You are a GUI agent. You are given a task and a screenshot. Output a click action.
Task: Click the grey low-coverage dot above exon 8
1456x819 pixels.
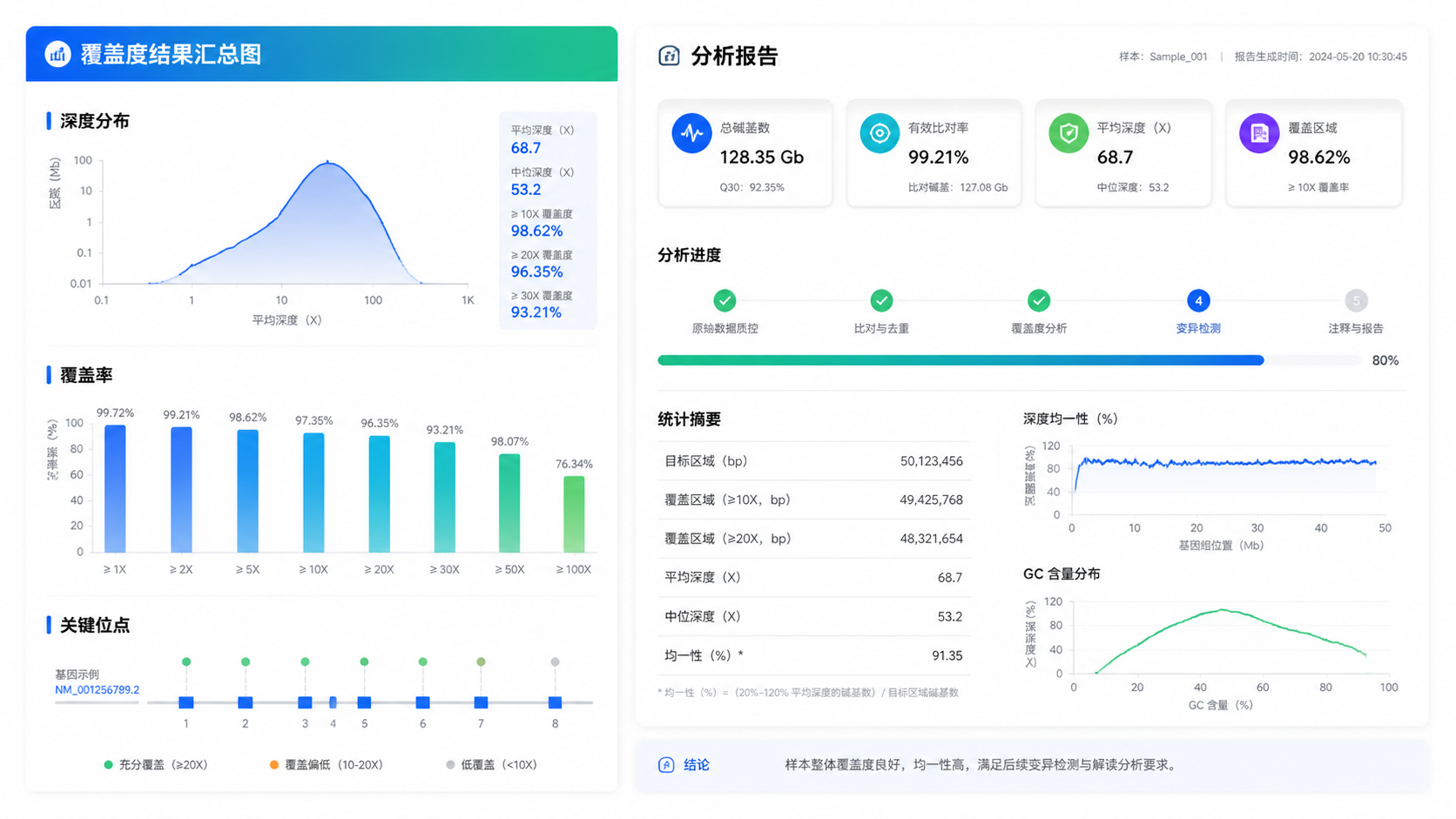(555, 662)
